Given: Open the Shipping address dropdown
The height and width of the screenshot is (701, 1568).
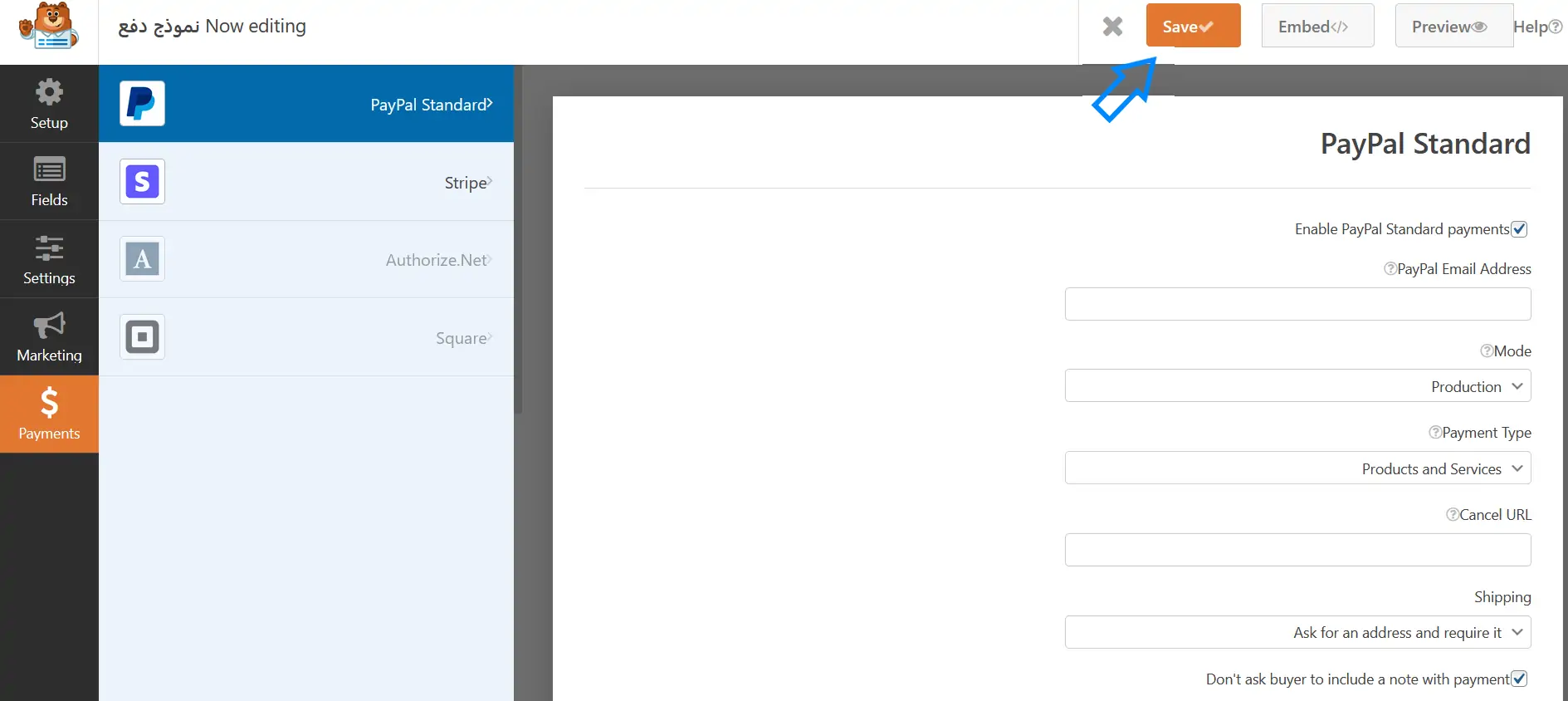Looking at the screenshot, I should (1297, 632).
